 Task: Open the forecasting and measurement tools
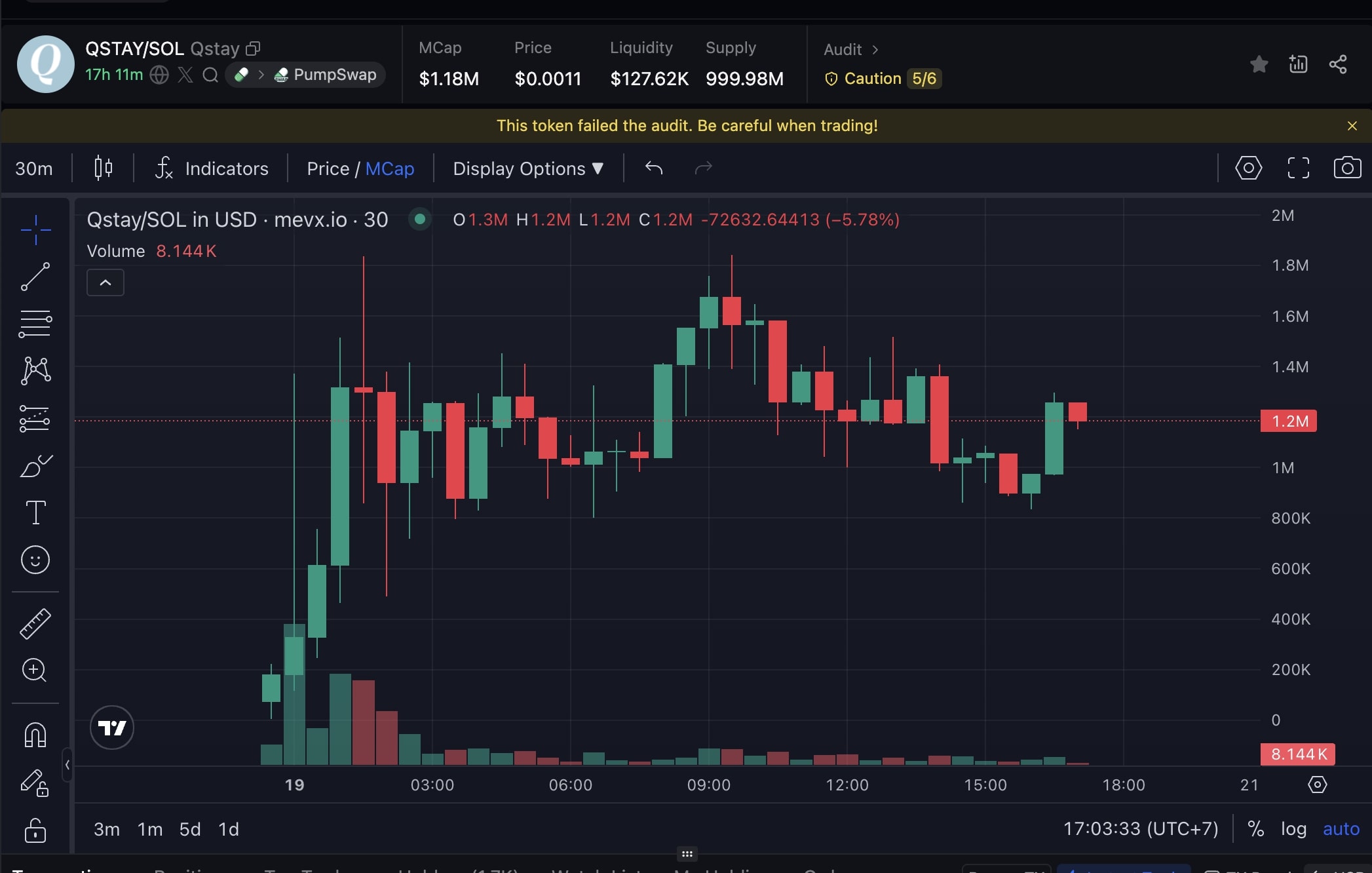point(35,418)
